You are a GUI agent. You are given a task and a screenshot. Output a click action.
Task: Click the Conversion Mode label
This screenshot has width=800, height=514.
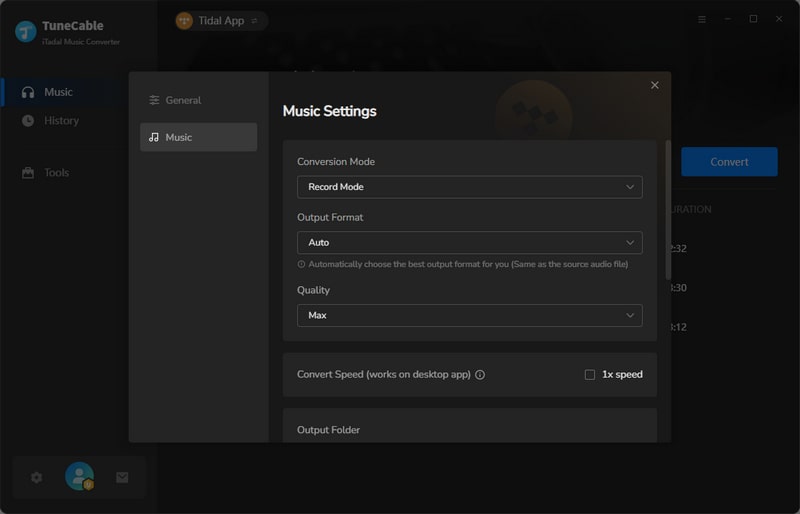[336, 161]
